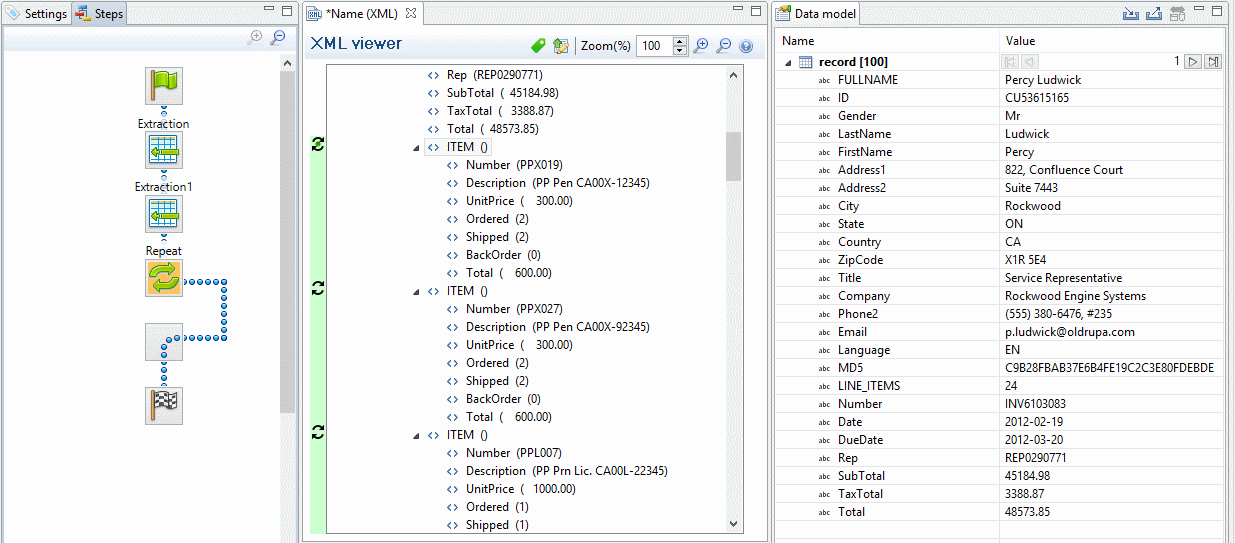Select the Extraction1 step icon

click(x=163, y=214)
